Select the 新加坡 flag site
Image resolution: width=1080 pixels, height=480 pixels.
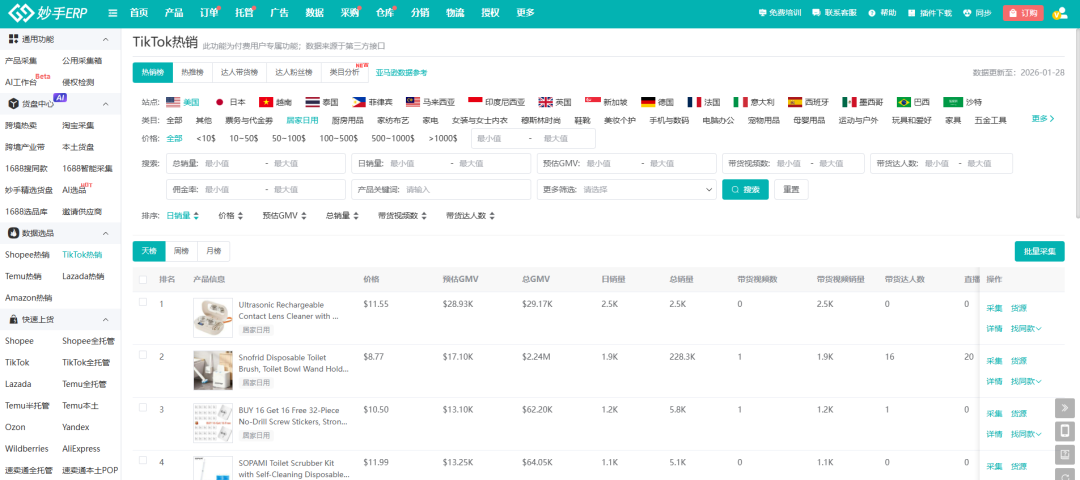pyautogui.click(x=605, y=102)
